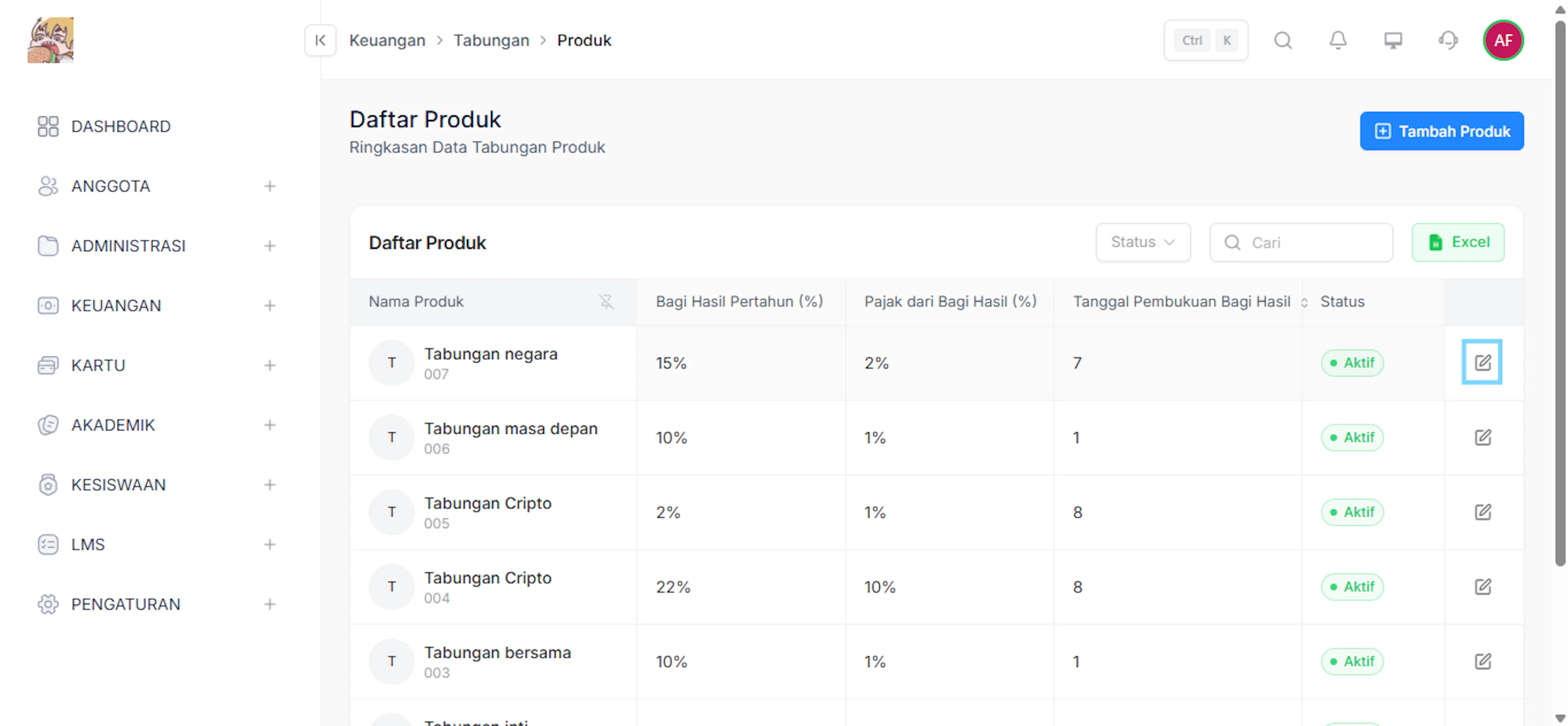Screen dimensions: 1568x726
Task: Click the Akademik icon in sidebar
Action: [48, 425]
